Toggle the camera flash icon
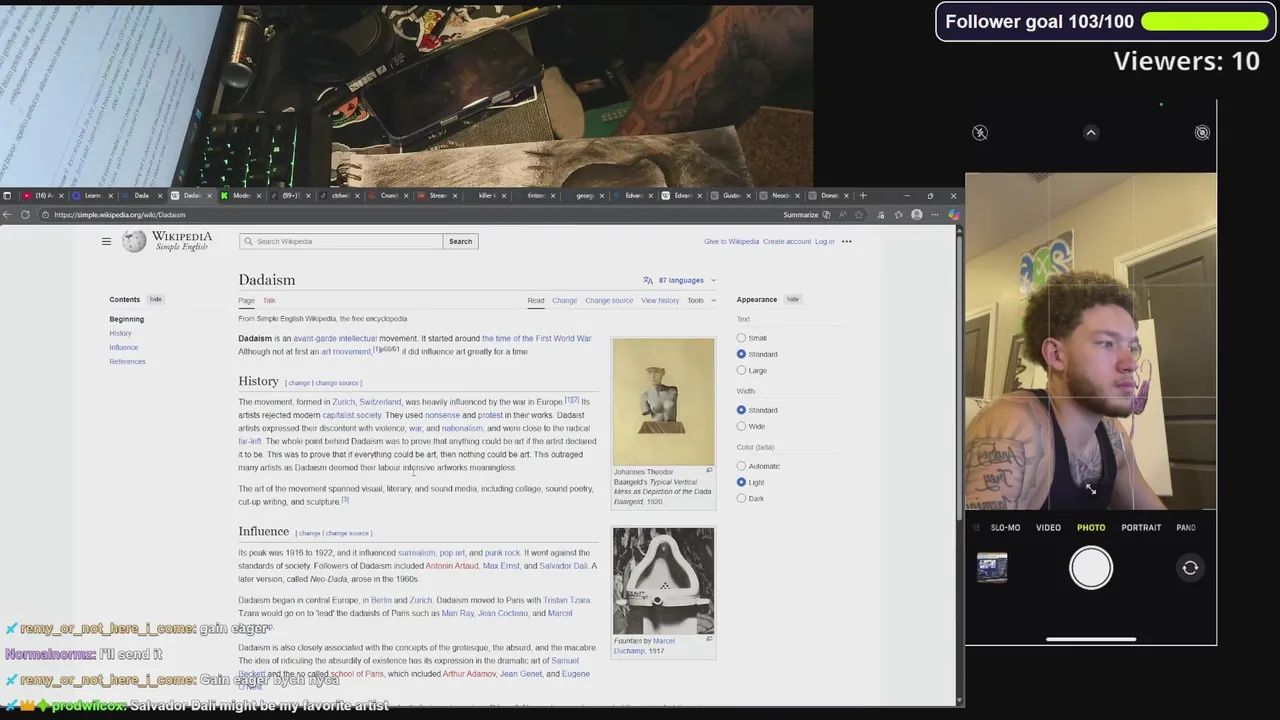This screenshot has height=720, width=1280. [980, 133]
